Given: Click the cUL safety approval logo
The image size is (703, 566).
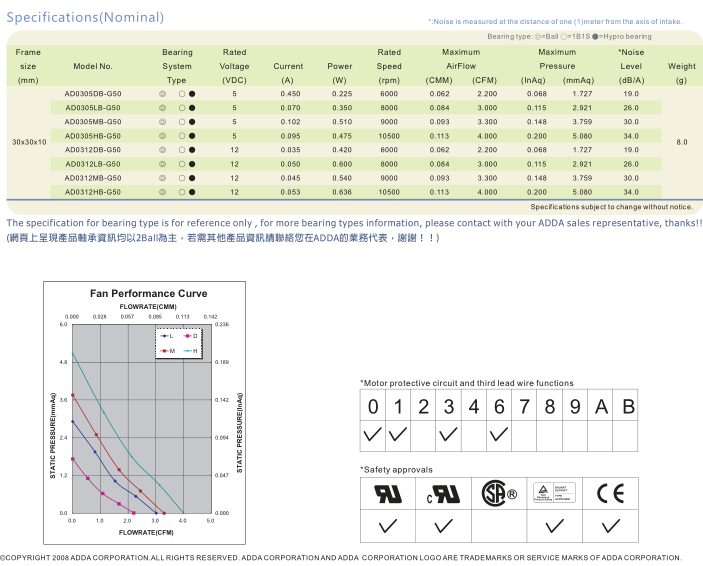Looking at the screenshot, I should [443, 494].
